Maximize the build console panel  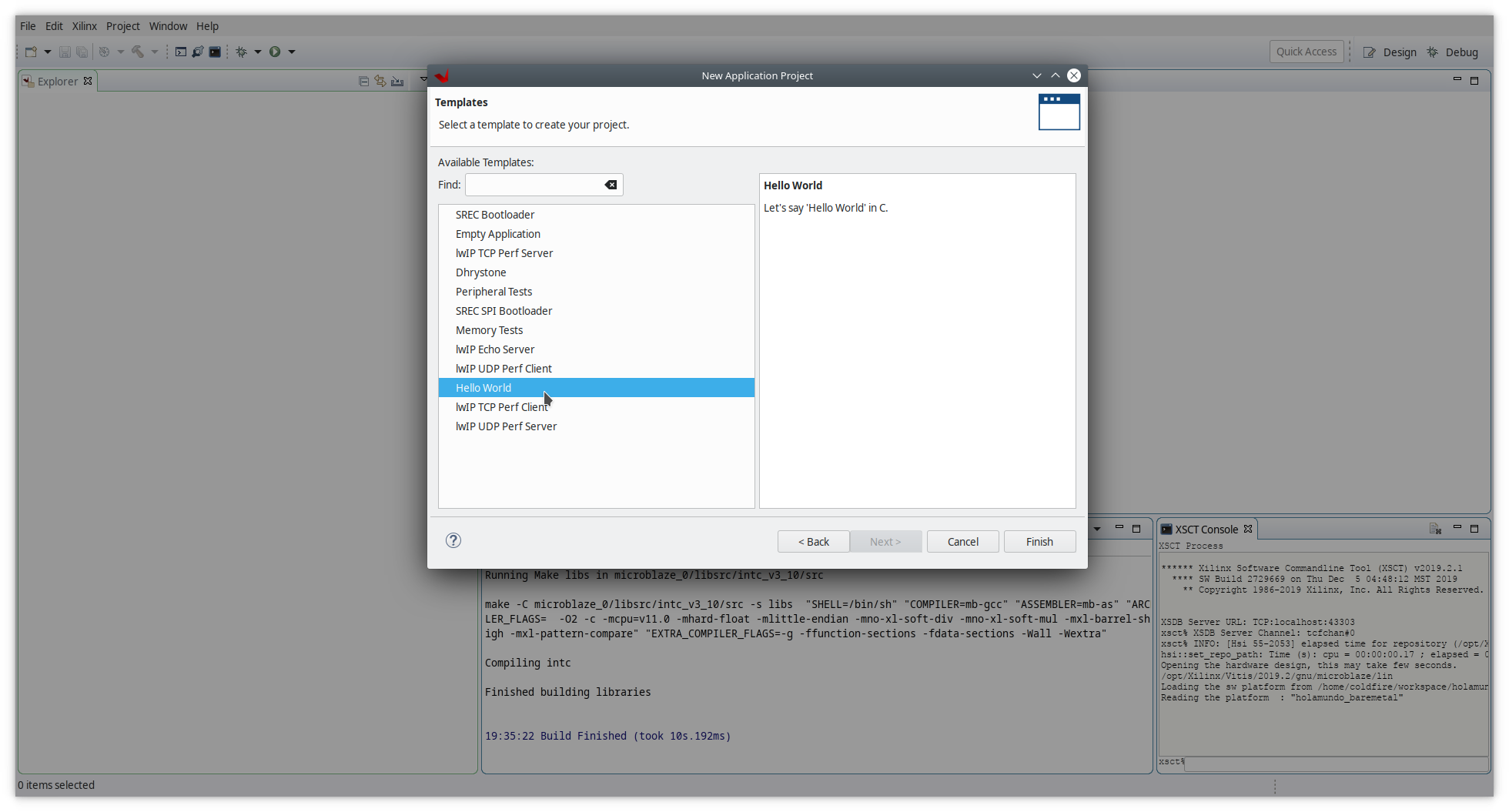coord(1136,529)
